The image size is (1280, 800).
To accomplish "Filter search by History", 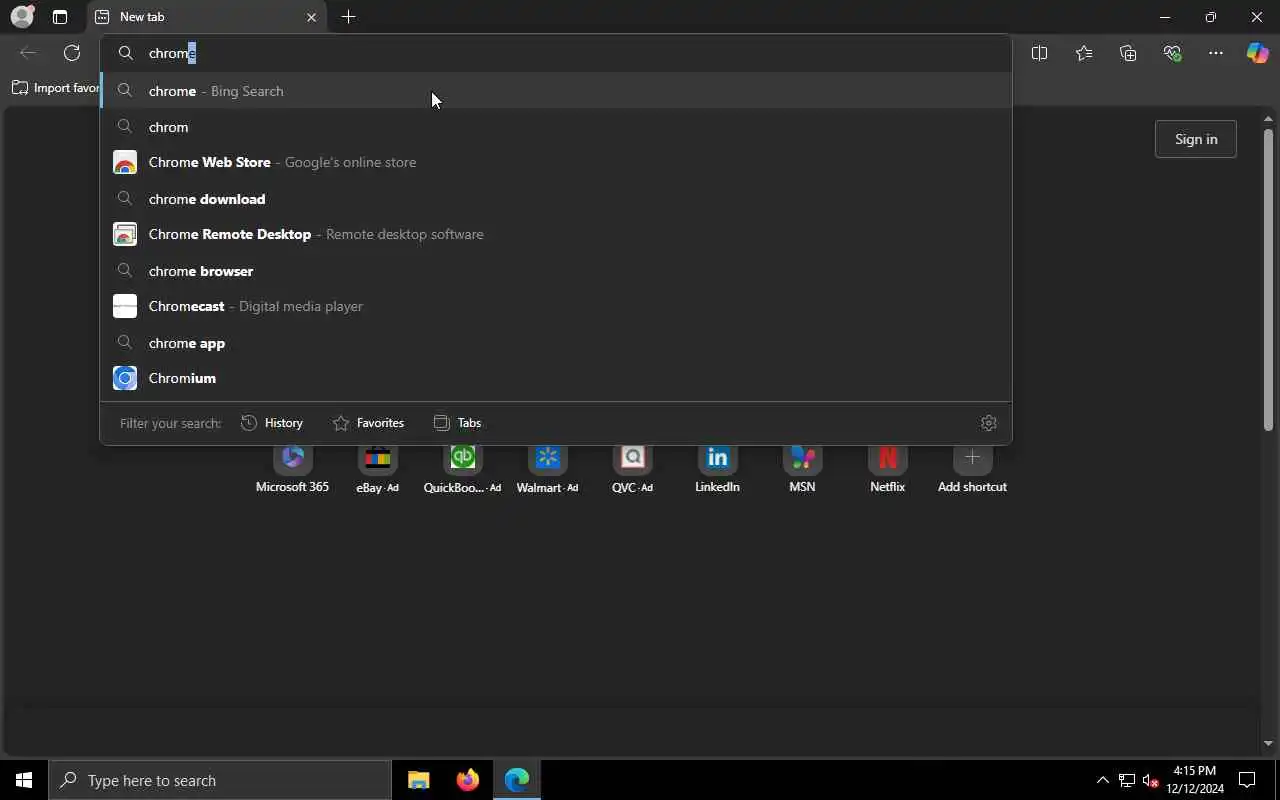I will (x=272, y=423).
